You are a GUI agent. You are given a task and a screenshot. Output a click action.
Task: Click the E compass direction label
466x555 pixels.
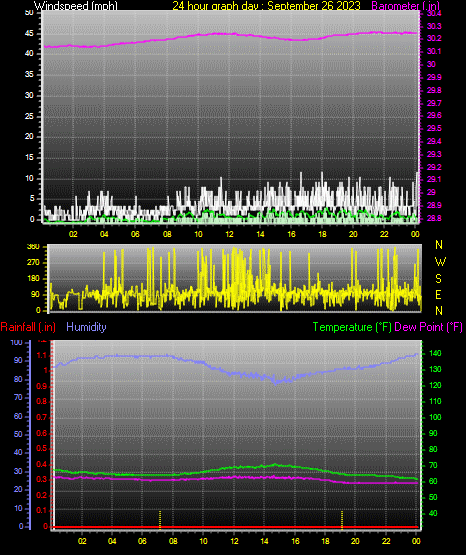click(438, 294)
